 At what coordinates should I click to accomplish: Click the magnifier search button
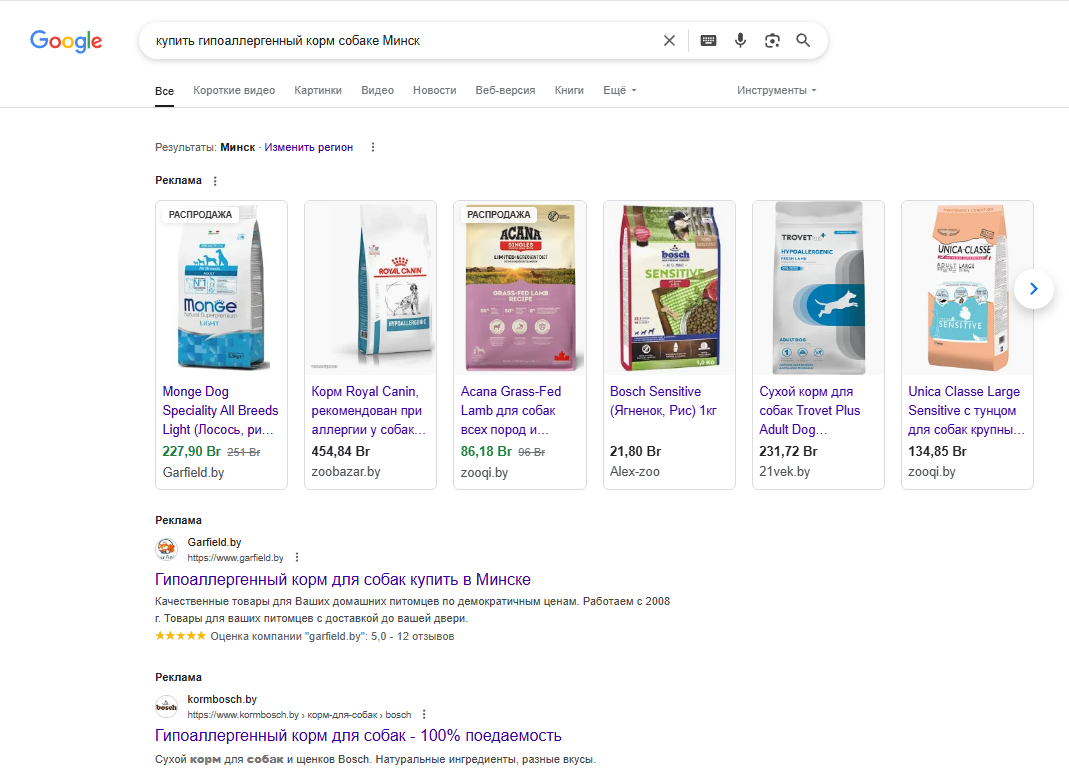(x=803, y=41)
